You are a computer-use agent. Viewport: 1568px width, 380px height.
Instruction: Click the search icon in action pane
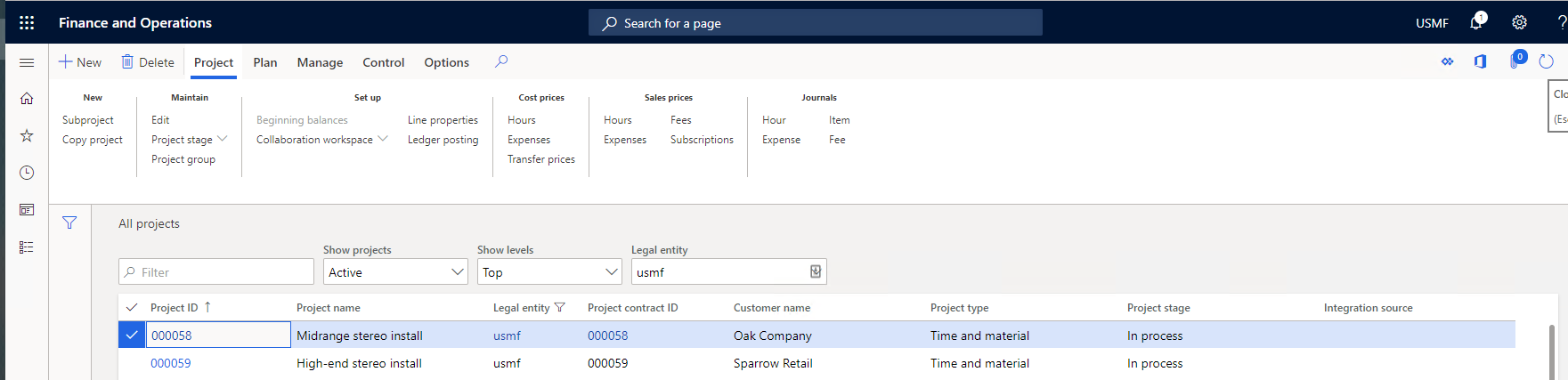(501, 61)
